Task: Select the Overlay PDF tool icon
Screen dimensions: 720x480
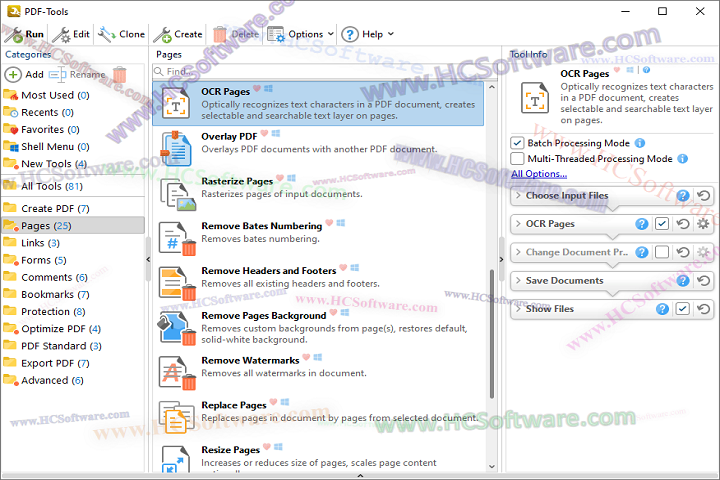Action: pos(175,149)
